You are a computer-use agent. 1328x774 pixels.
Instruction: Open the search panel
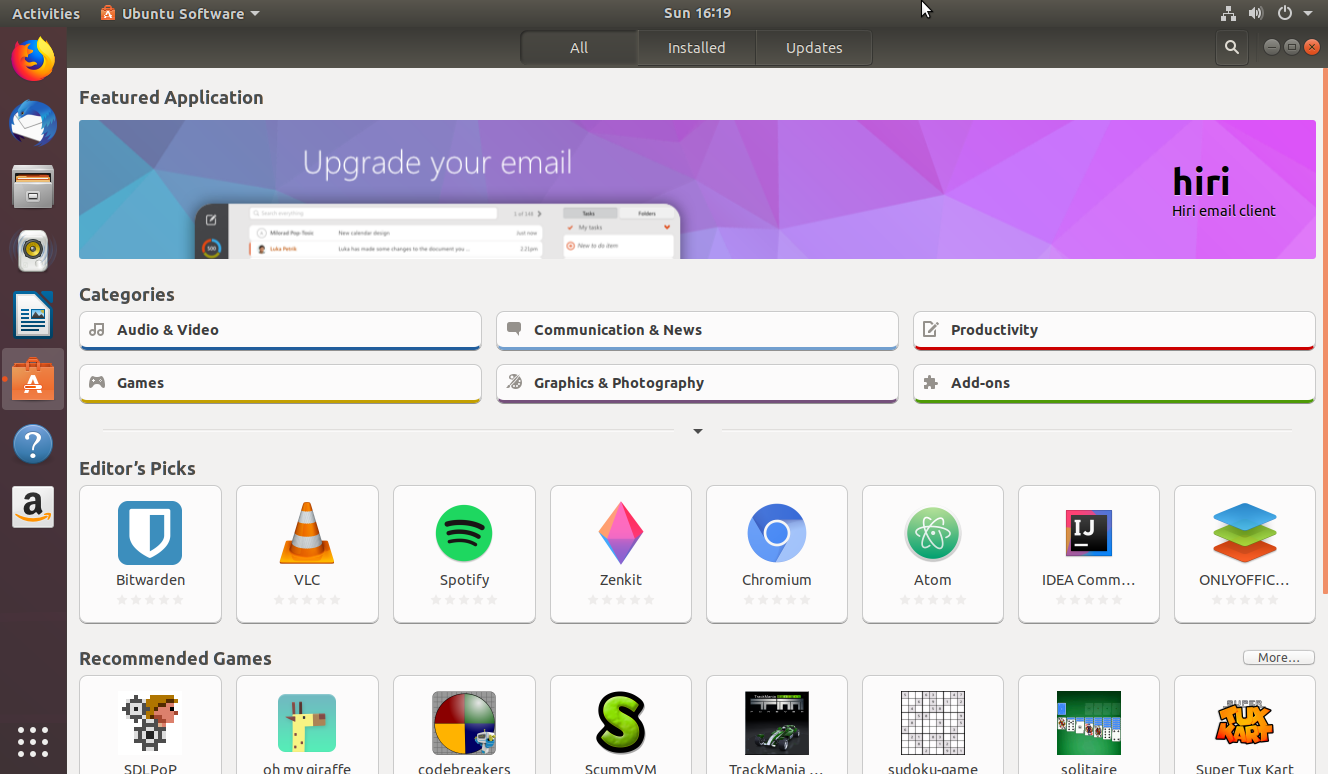tap(1231, 47)
